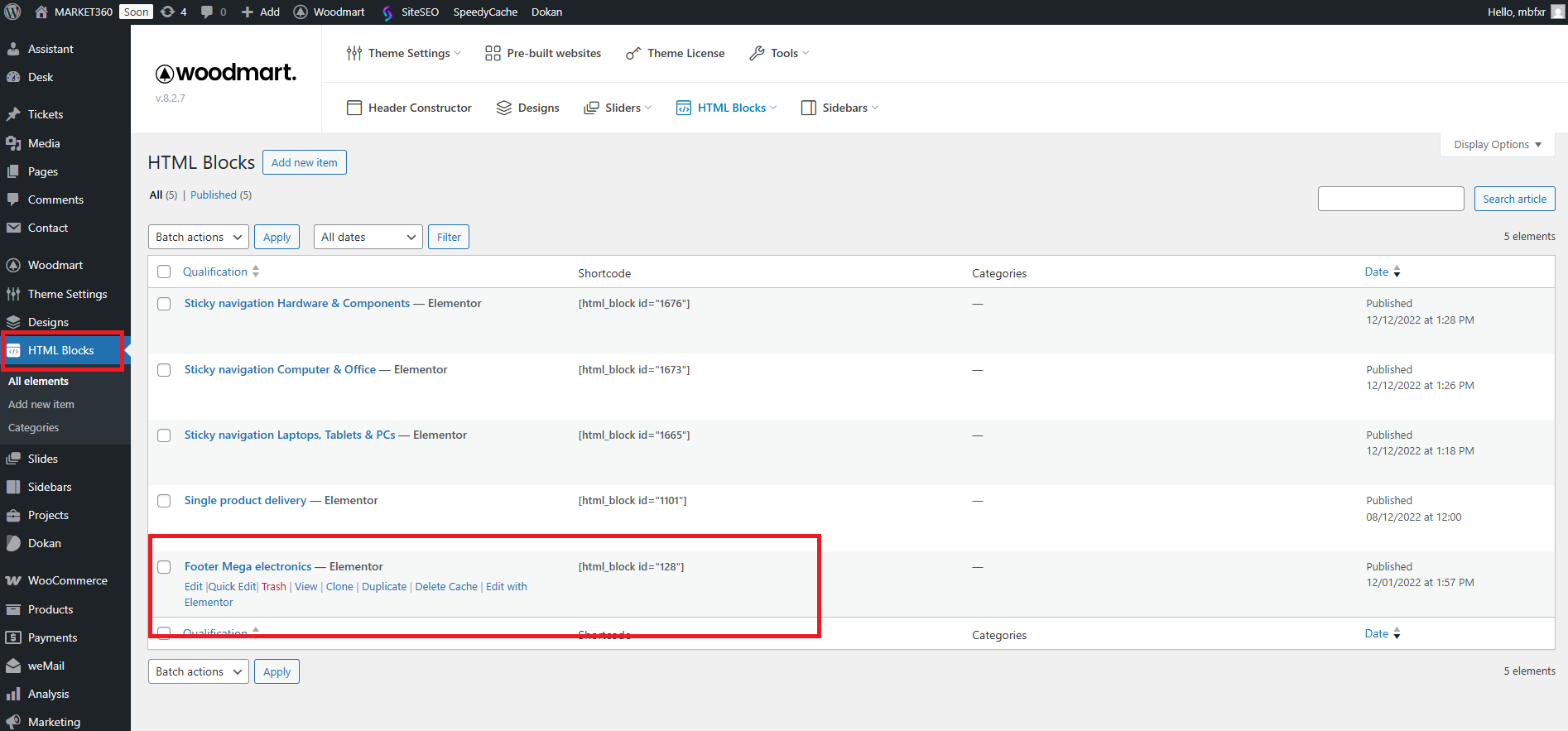Click the Contact envelope icon

[x=13, y=228]
